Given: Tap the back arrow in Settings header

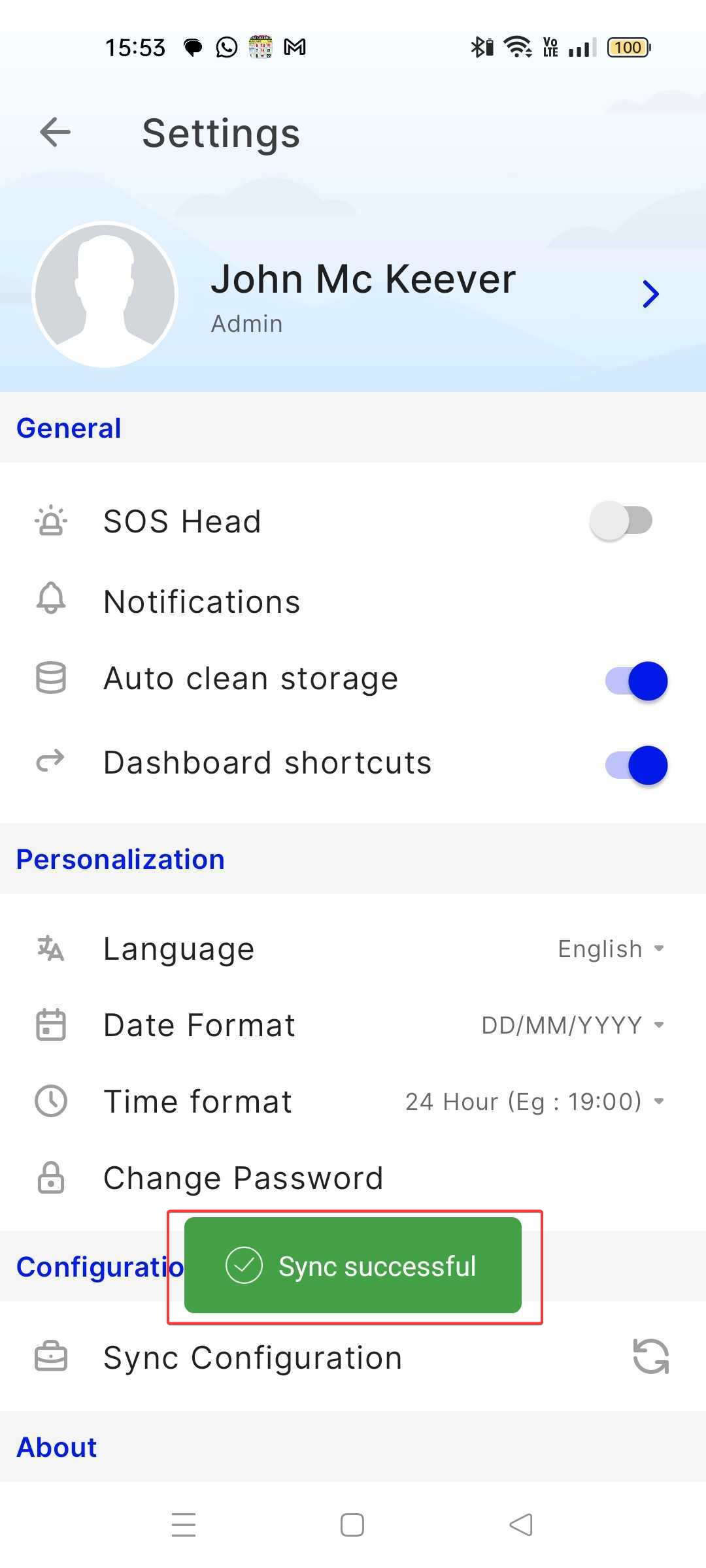Looking at the screenshot, I should click(x=56, y=133).
